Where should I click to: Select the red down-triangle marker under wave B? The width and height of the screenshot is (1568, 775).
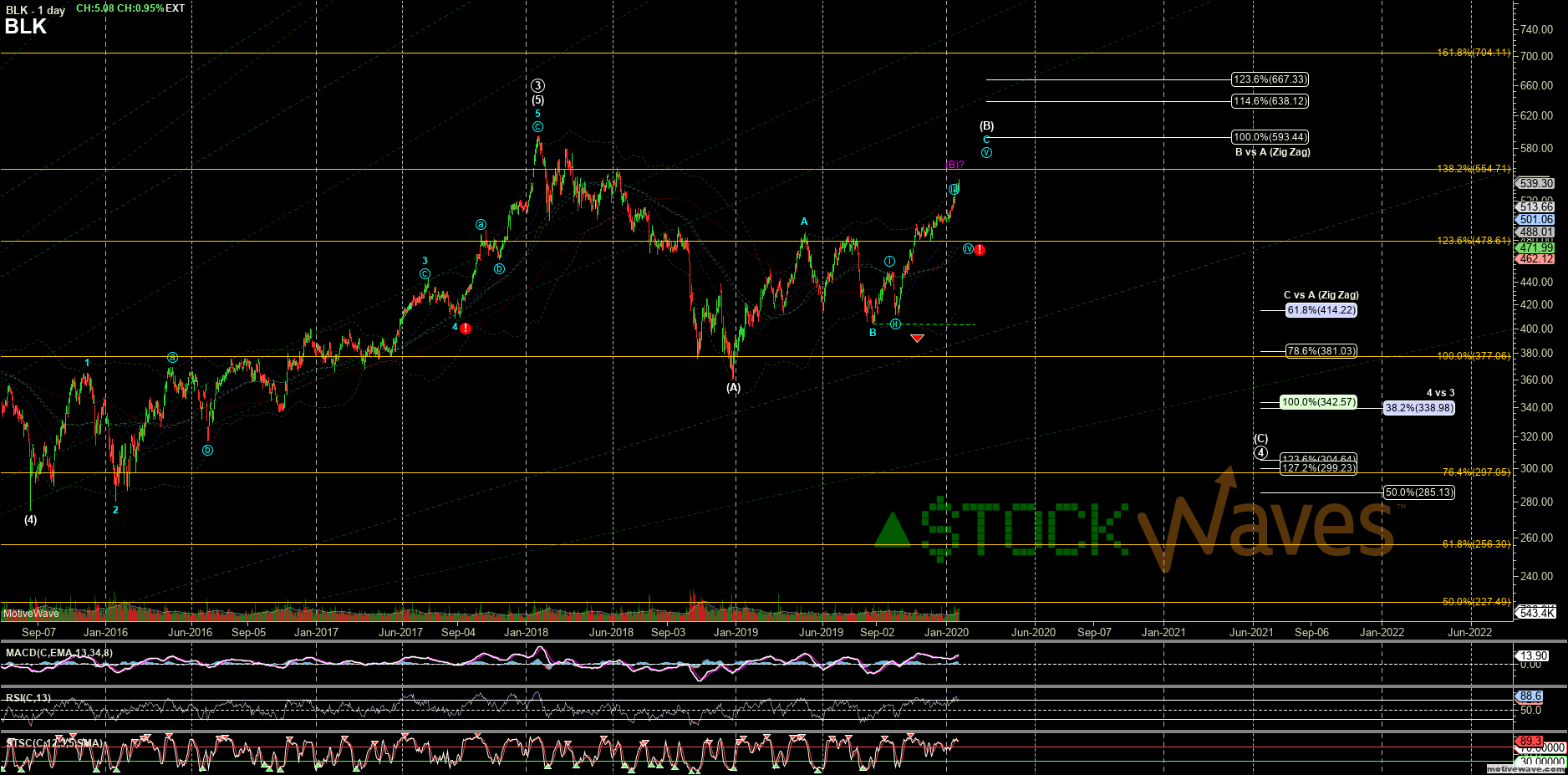tap(917, 338)
